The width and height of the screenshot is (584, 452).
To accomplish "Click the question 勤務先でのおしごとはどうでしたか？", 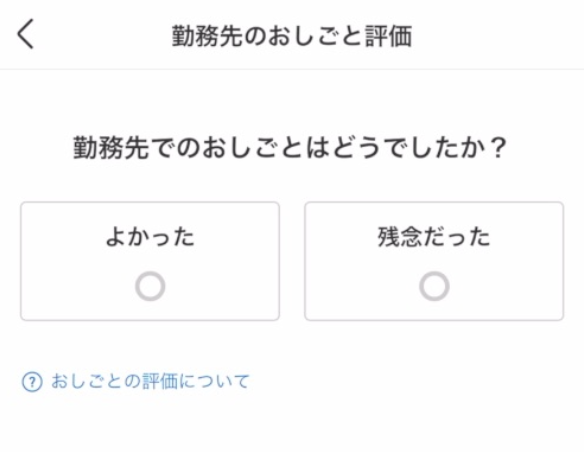I will pyautogui.click(x=290, y=147).
